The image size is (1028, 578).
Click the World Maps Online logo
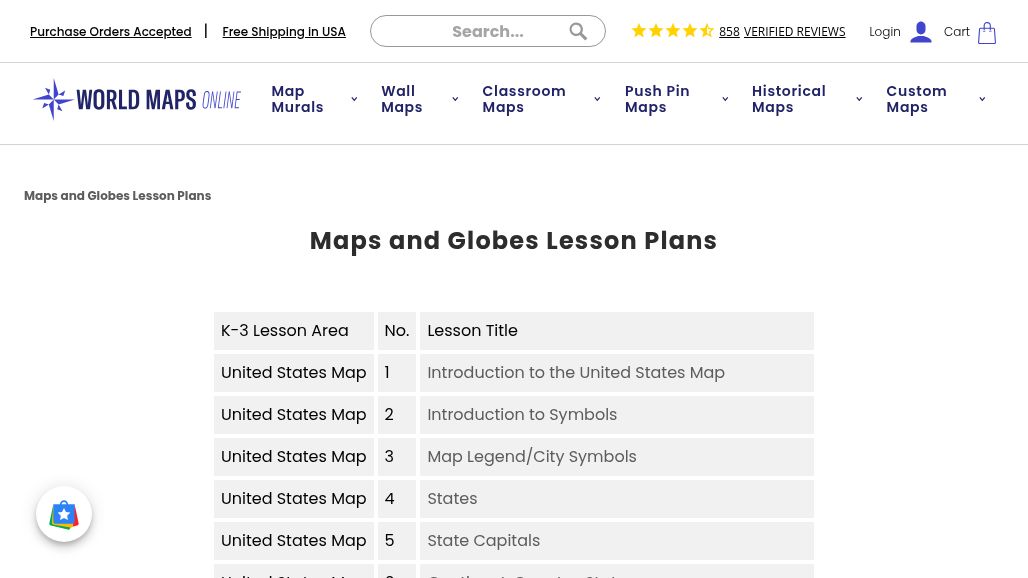137,100
